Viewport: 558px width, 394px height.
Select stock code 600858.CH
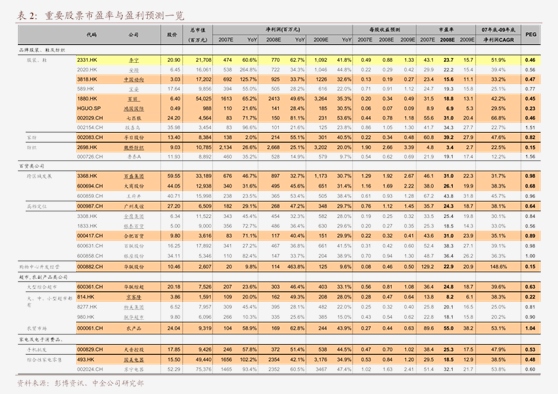90,256
